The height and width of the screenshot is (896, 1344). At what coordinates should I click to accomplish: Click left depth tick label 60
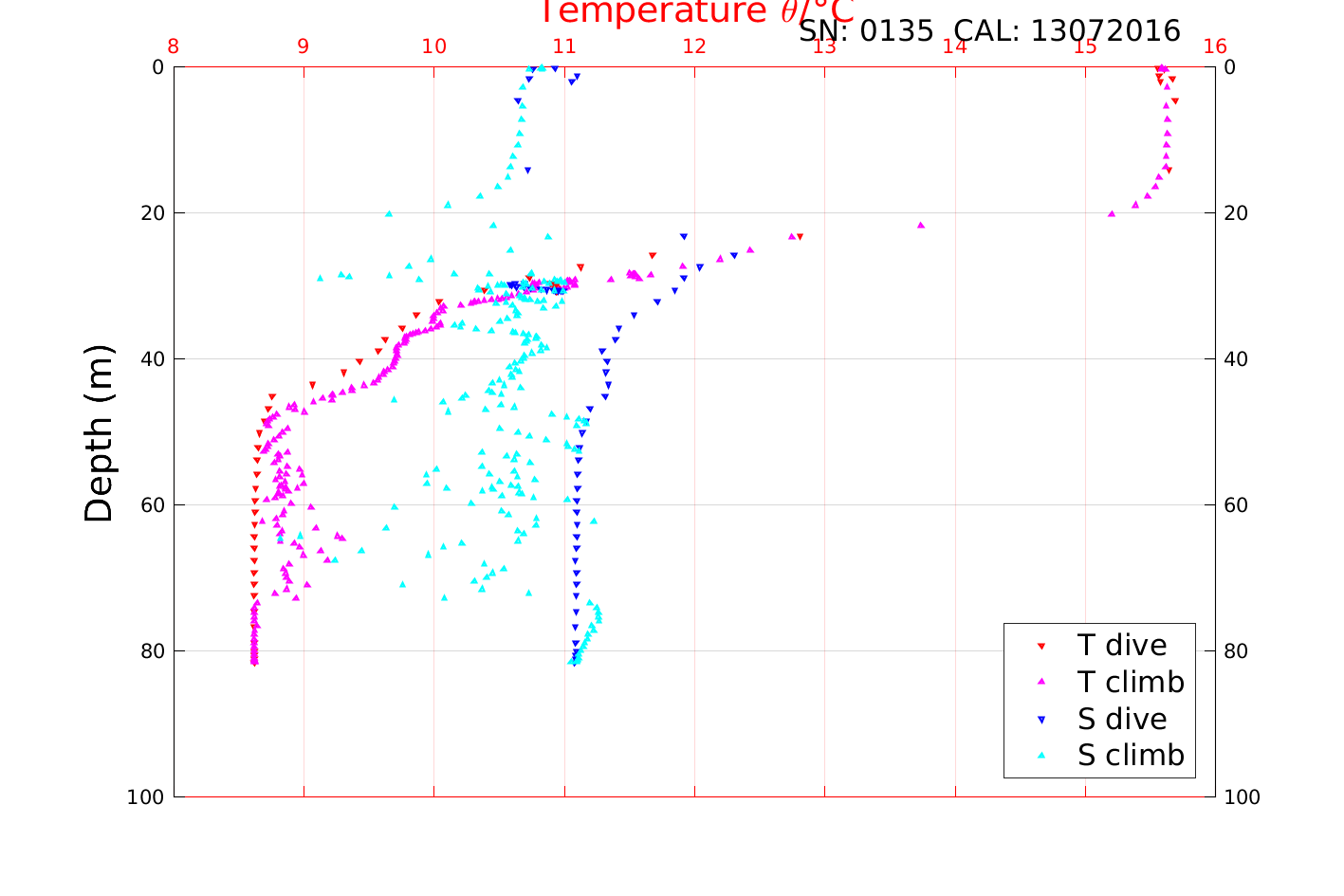pyautogui.click(x=152, y=505)
